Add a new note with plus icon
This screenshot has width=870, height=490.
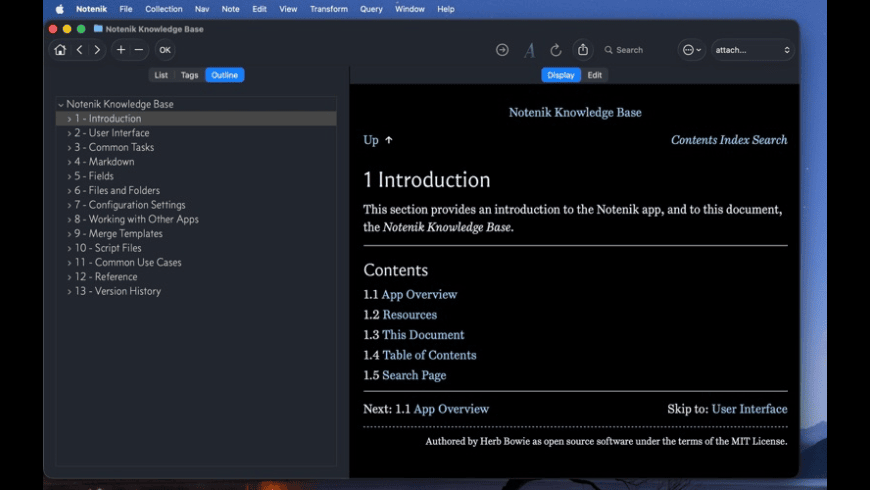120,50
